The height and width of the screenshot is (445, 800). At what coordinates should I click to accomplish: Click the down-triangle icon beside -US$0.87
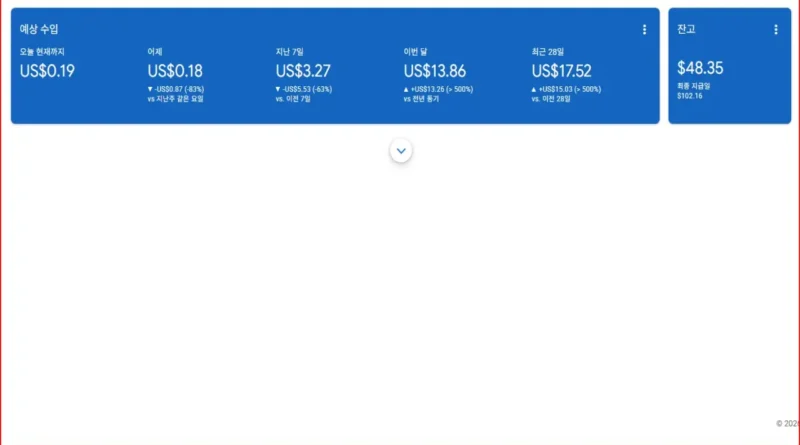[150, 89]
